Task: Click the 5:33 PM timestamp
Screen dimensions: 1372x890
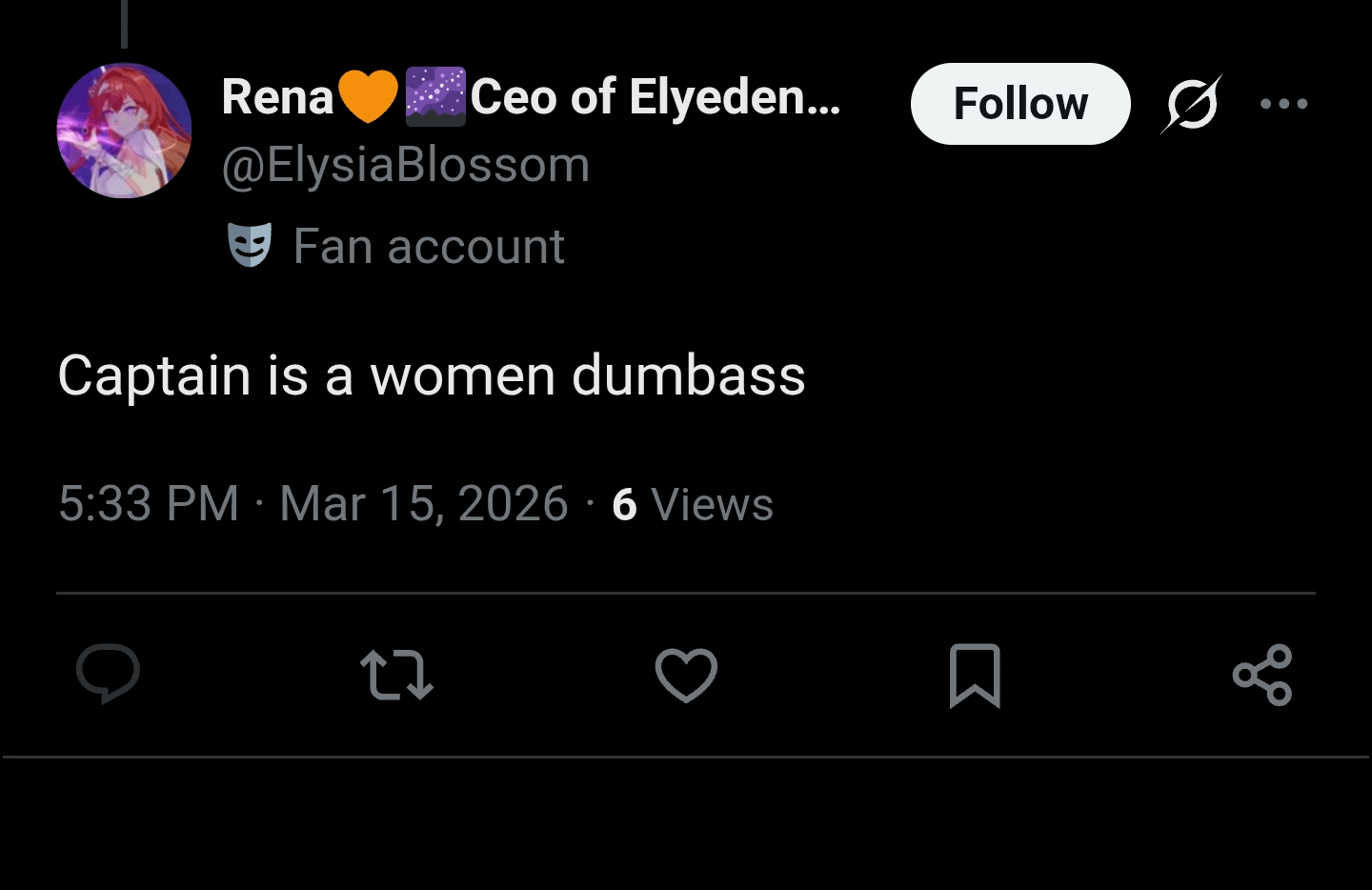Action: point(149,503)
